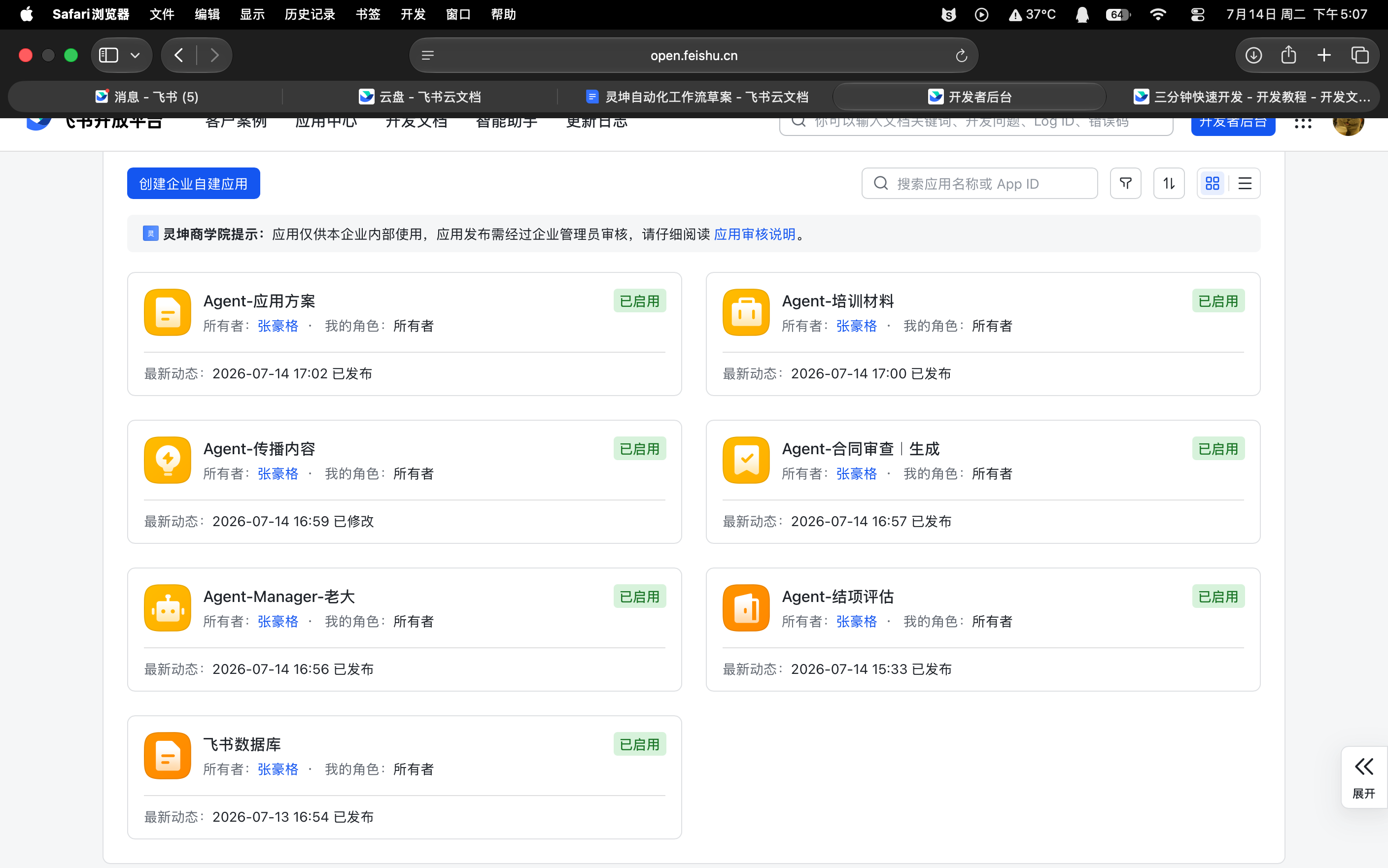Click the Safari share icon

[x=1288, y=55]
